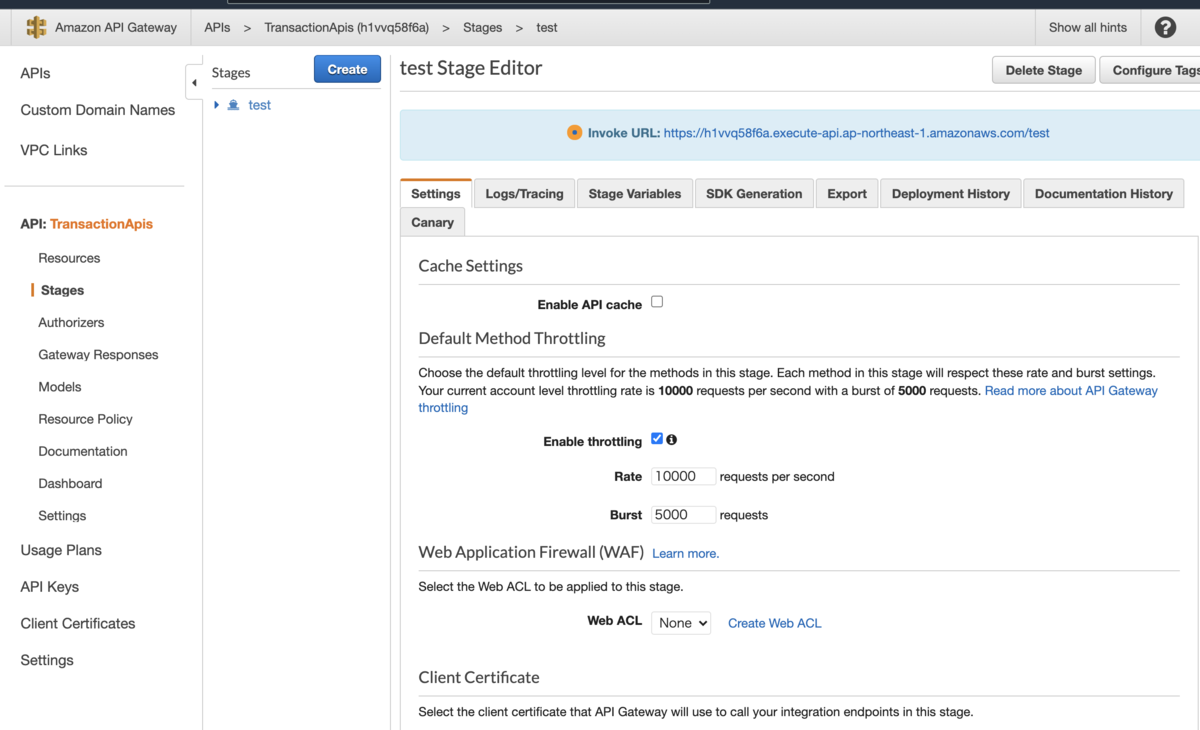This screenshot has width=1200, height=730.
Task: Open Models in the sidebar
Action: point(60,387)
